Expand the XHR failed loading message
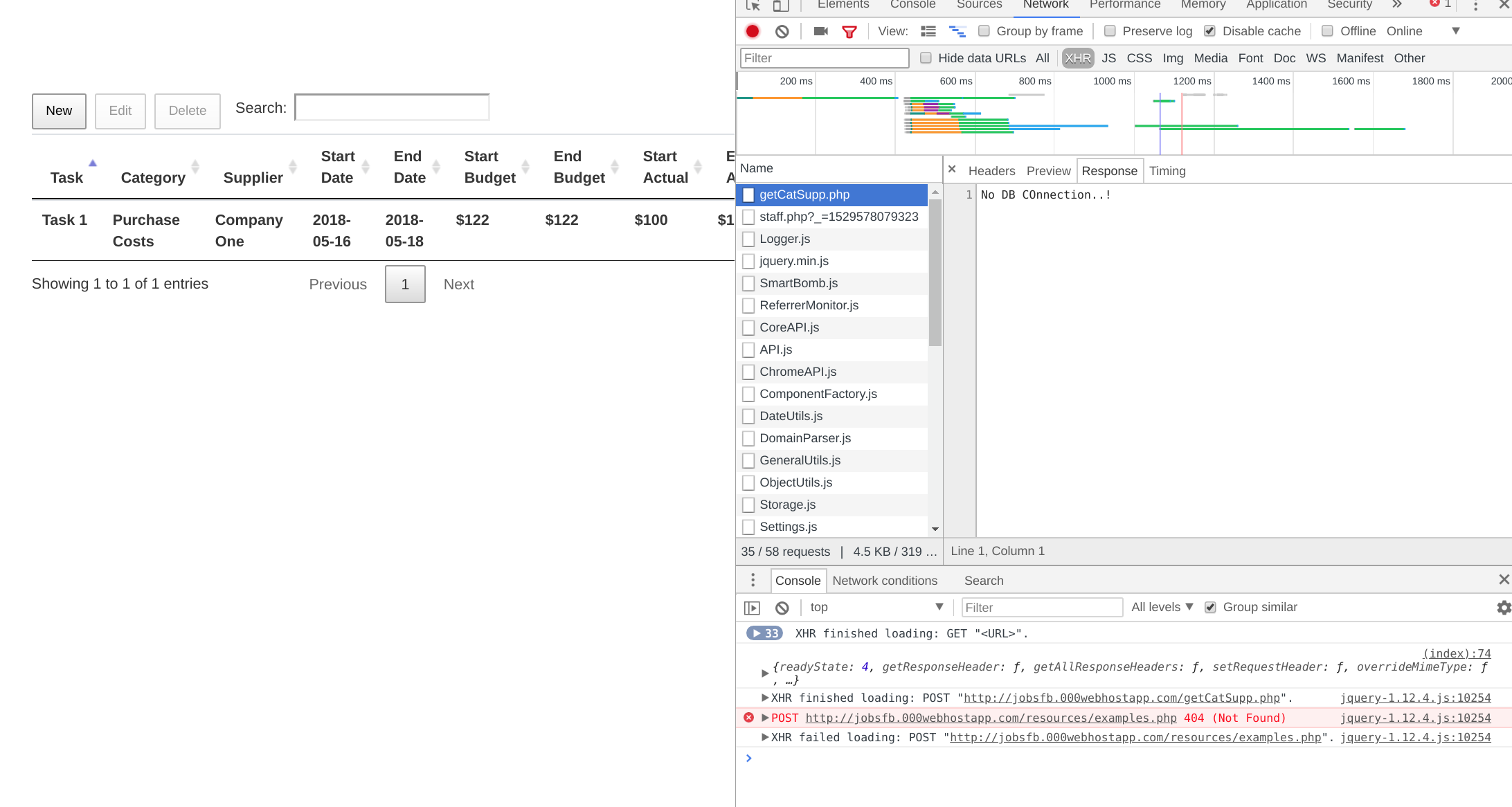Screen dimensions: 1512x807 click(x=765, y=737)
